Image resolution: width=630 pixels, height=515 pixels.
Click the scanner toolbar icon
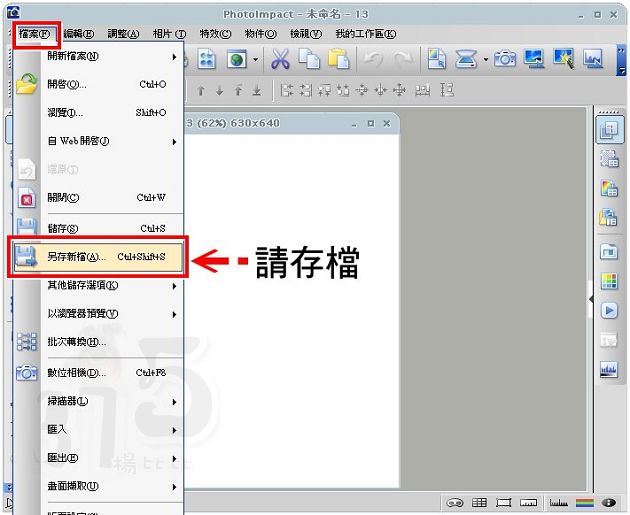[x=466, y=59]
